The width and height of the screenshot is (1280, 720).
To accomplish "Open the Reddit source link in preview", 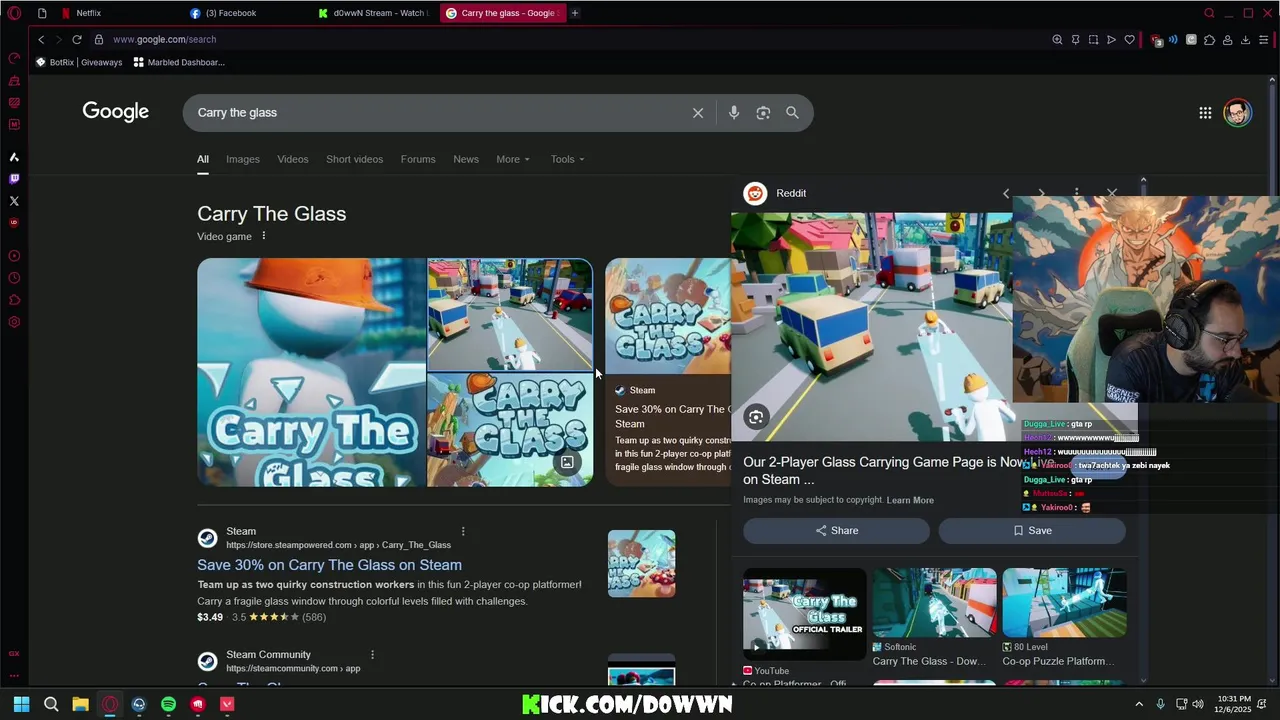I will tap(776, 193).
